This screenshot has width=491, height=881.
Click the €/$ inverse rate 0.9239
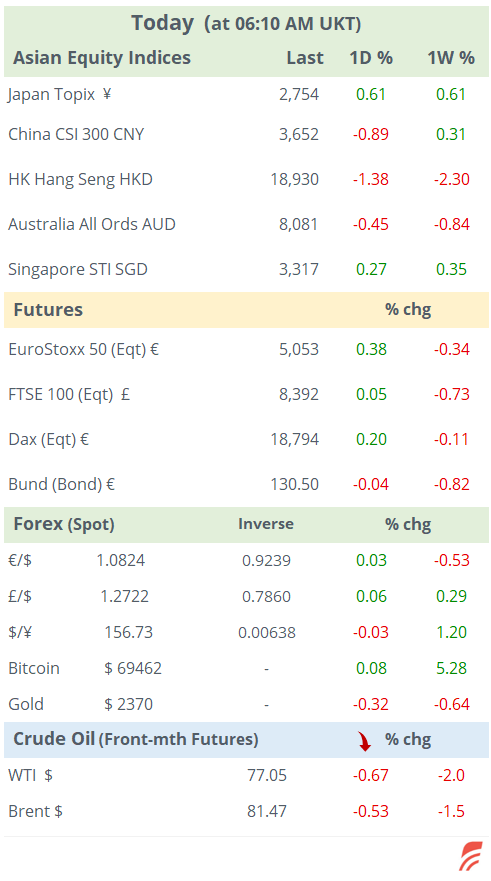point(266,561)
